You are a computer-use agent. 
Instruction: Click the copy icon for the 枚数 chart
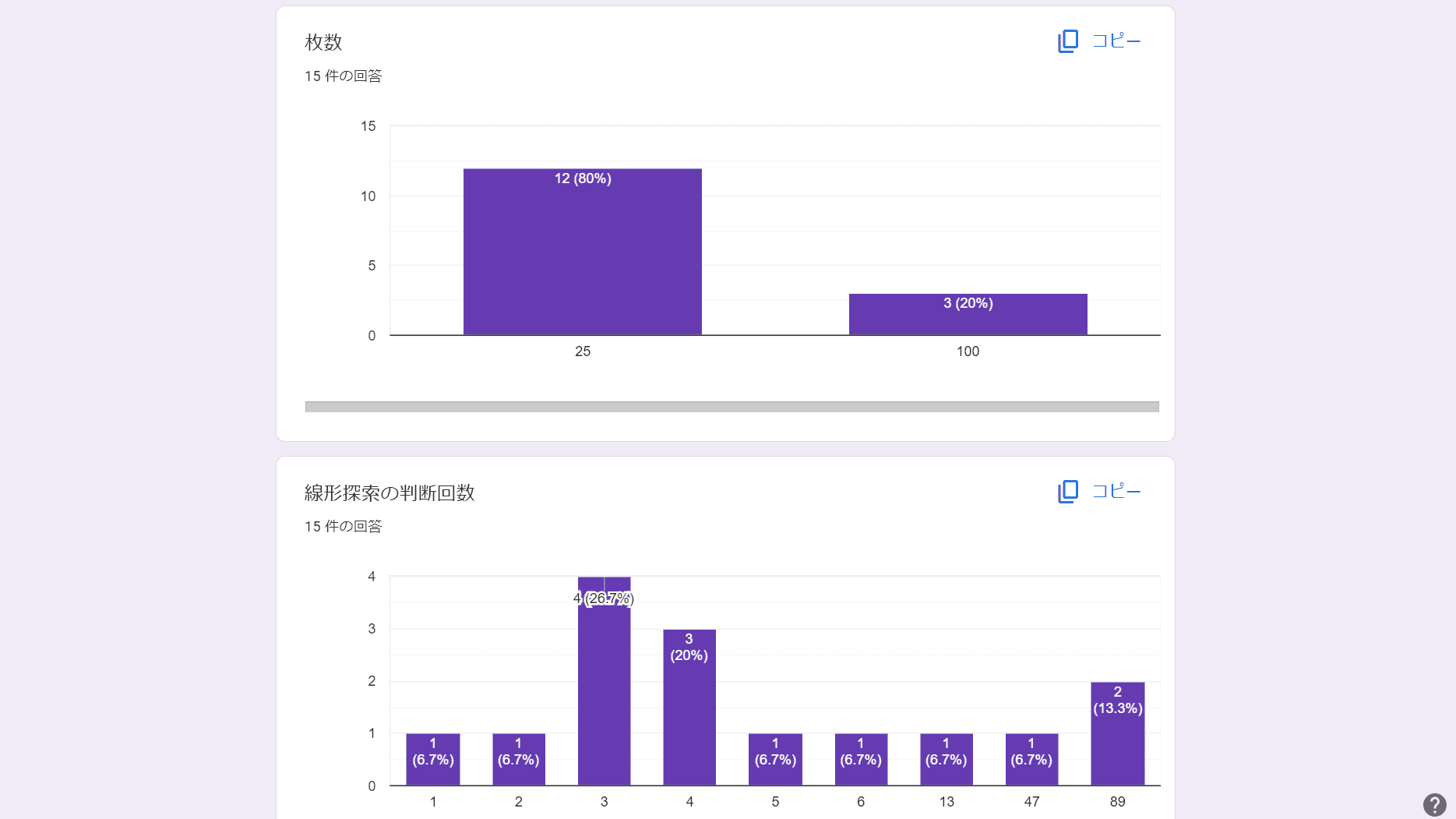click(x=1067, y=41)
